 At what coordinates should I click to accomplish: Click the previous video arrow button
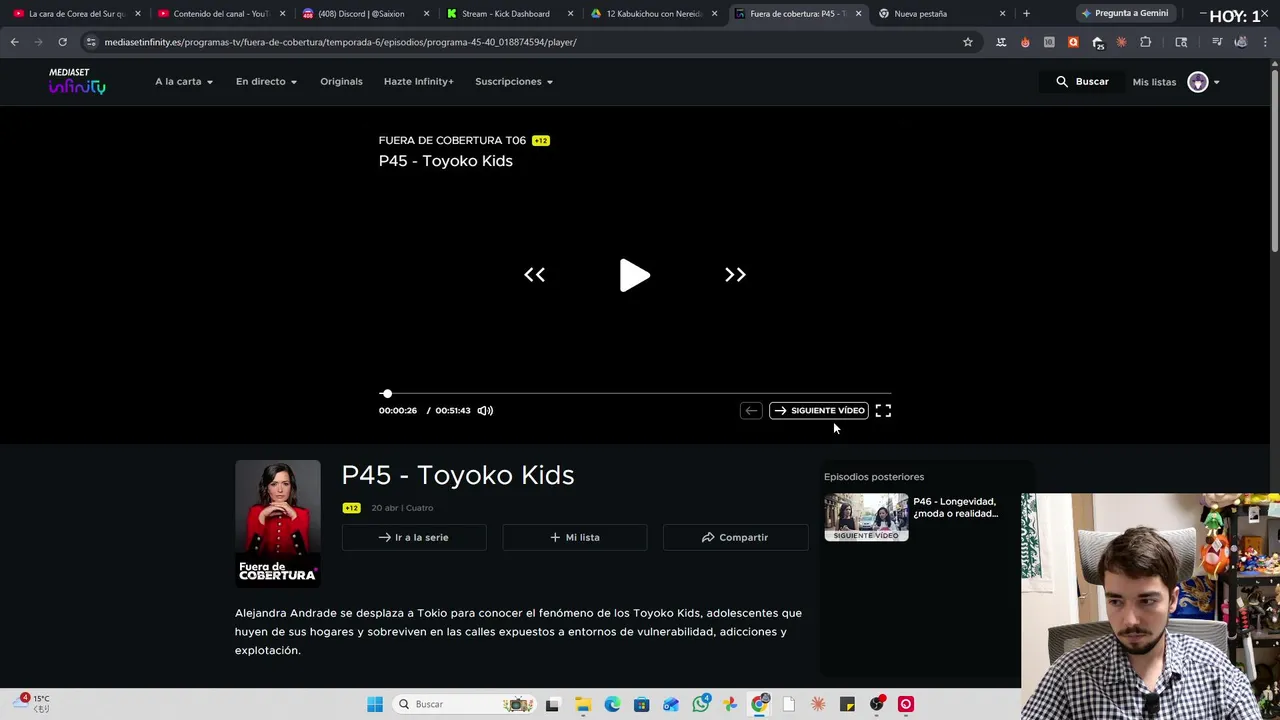point(751,410)
